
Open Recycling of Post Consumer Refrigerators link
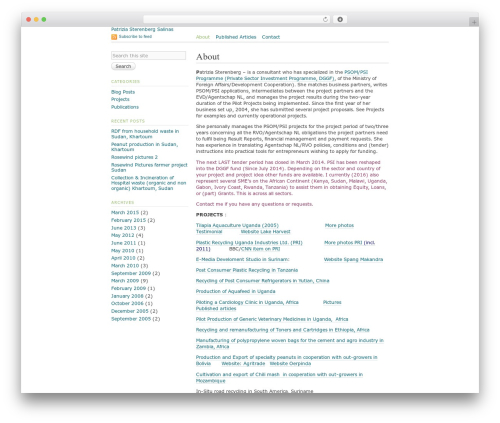click(x=262, y=281)
